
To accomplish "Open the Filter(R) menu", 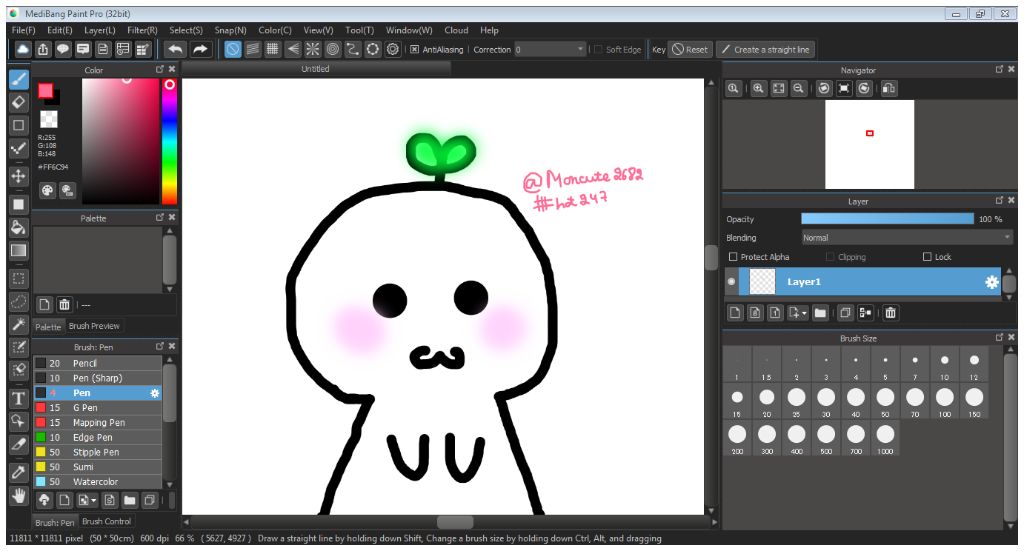I will (x=142, y=30).
